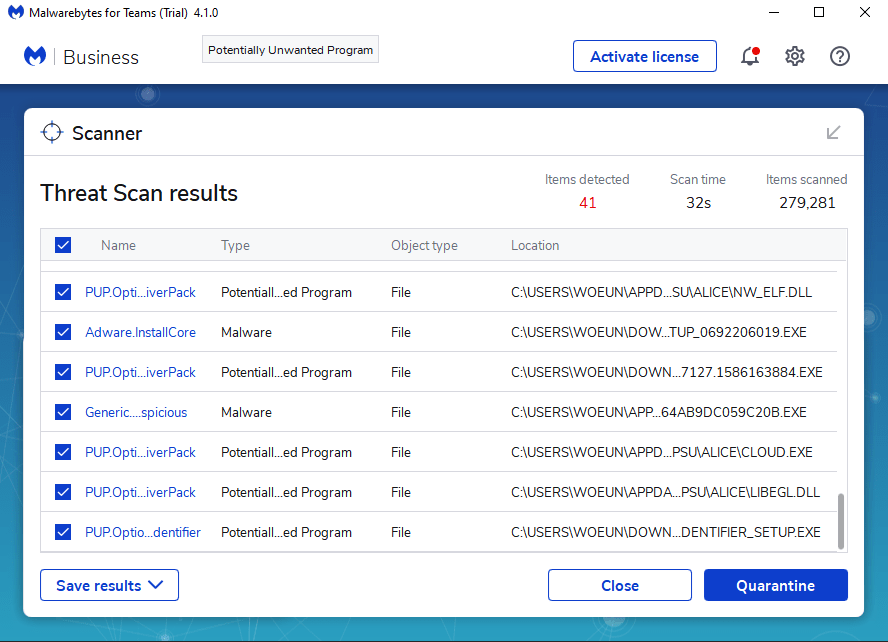Viewport: 888px width, 642px height.
Task: Uncheck the DENTIFIER_SETUP.EXE row checkbox
Action: 63,532
